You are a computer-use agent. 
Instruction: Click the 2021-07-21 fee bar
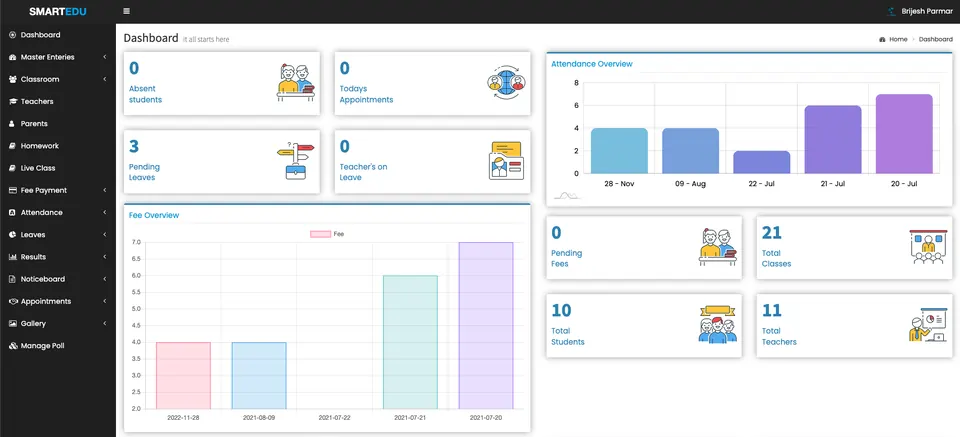point(410,342)
